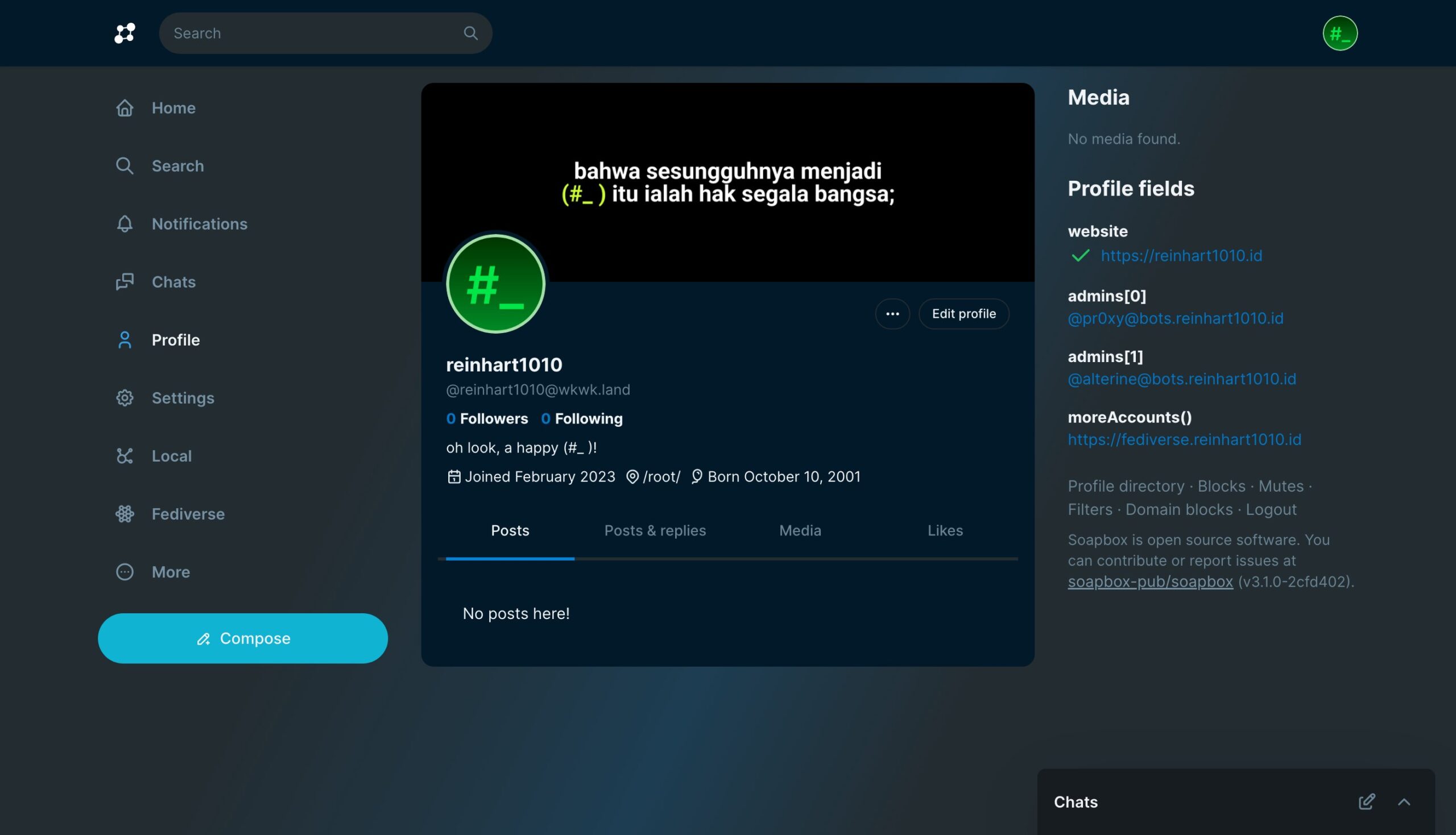Open Chats in the left sidebar

pyautogui.click(x=173, y=281)
